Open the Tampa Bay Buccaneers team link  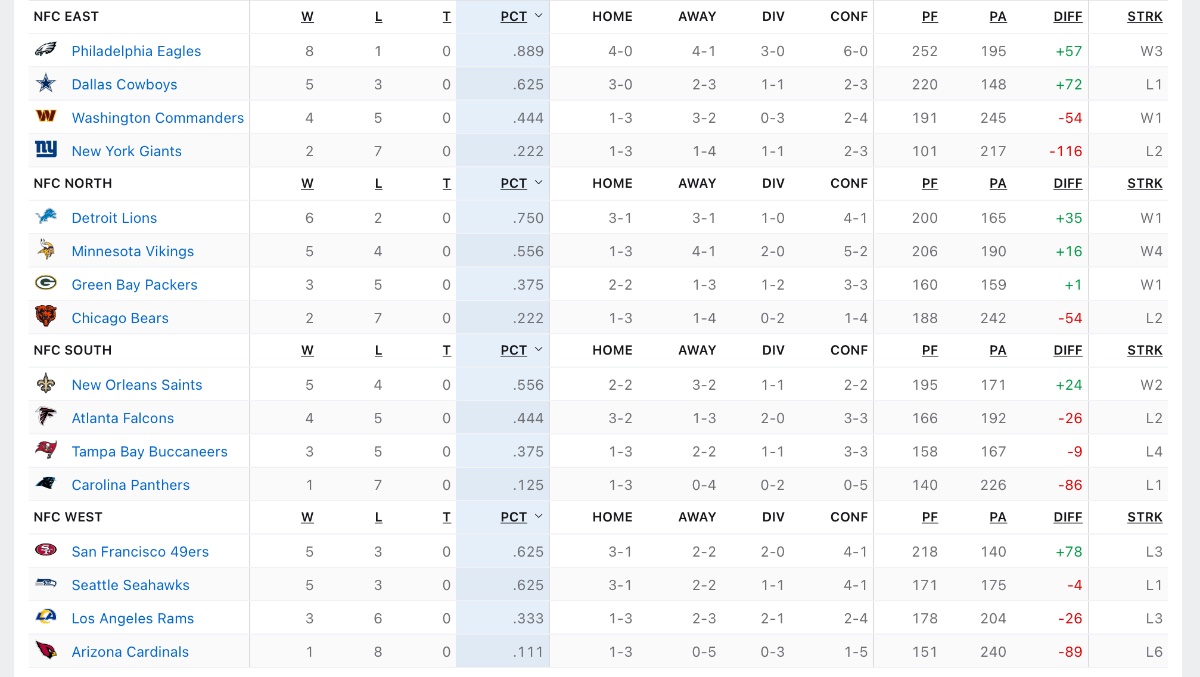click(149, 451)
